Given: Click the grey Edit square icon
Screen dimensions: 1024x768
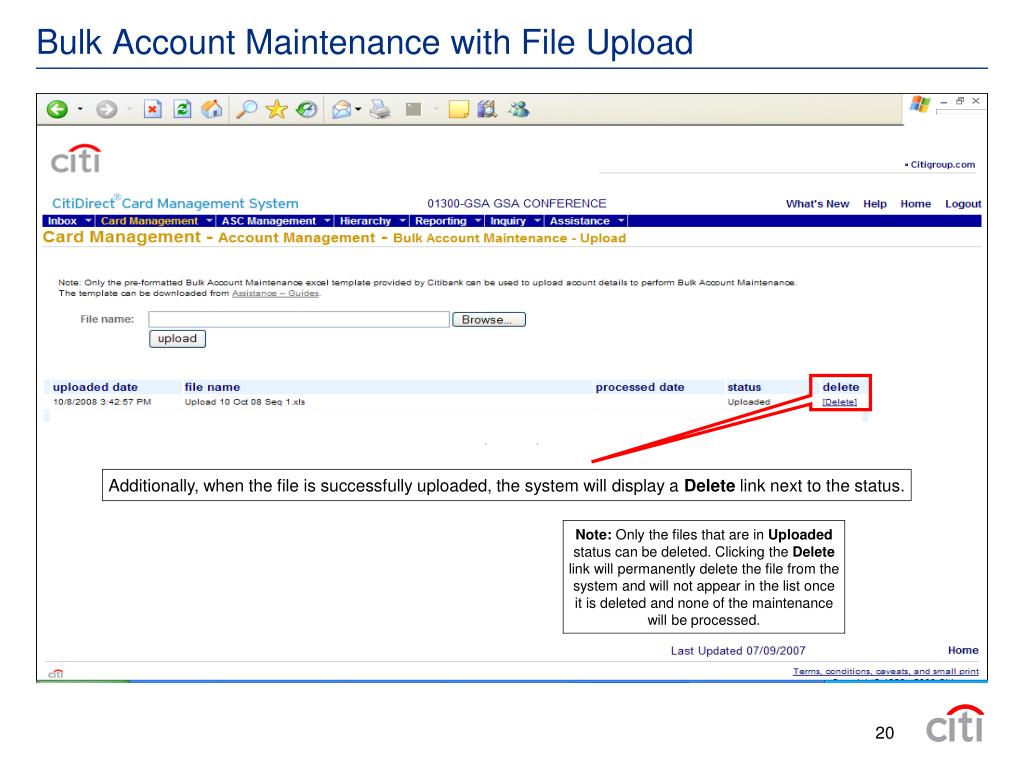Looking at the screenshot, I should point(413,109).
